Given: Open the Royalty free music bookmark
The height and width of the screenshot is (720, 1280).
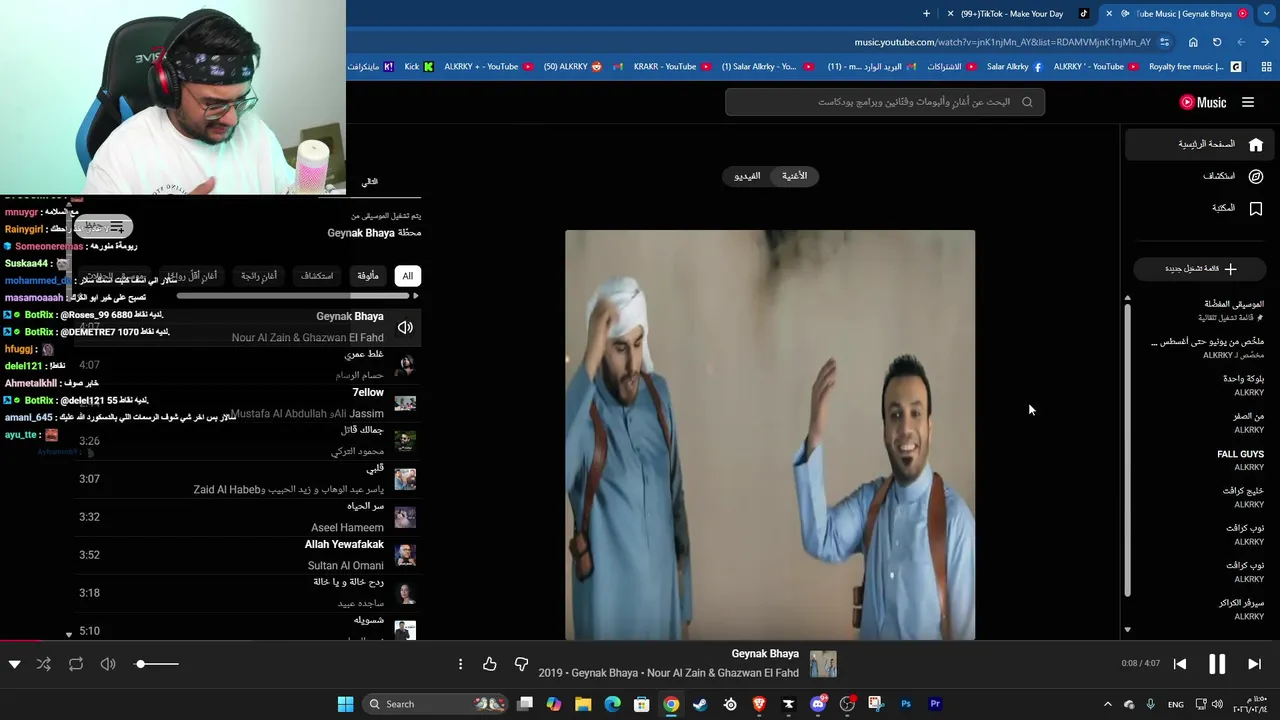Looking at the screenshot, I should 1195,67.
